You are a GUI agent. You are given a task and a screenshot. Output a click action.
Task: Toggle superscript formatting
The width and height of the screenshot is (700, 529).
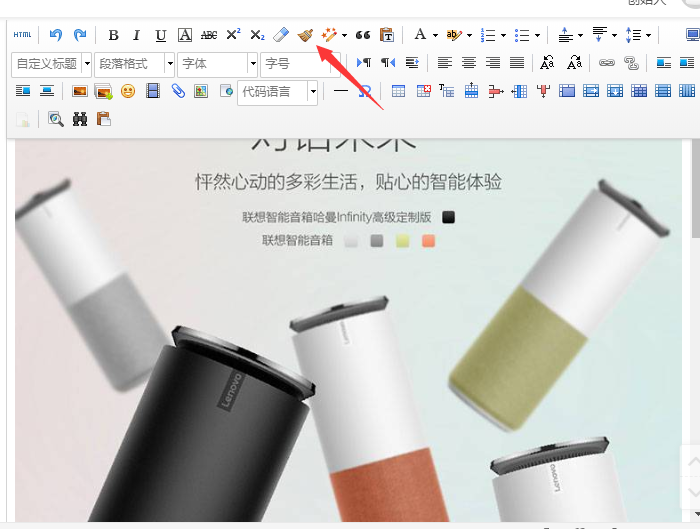click(233, 35)
